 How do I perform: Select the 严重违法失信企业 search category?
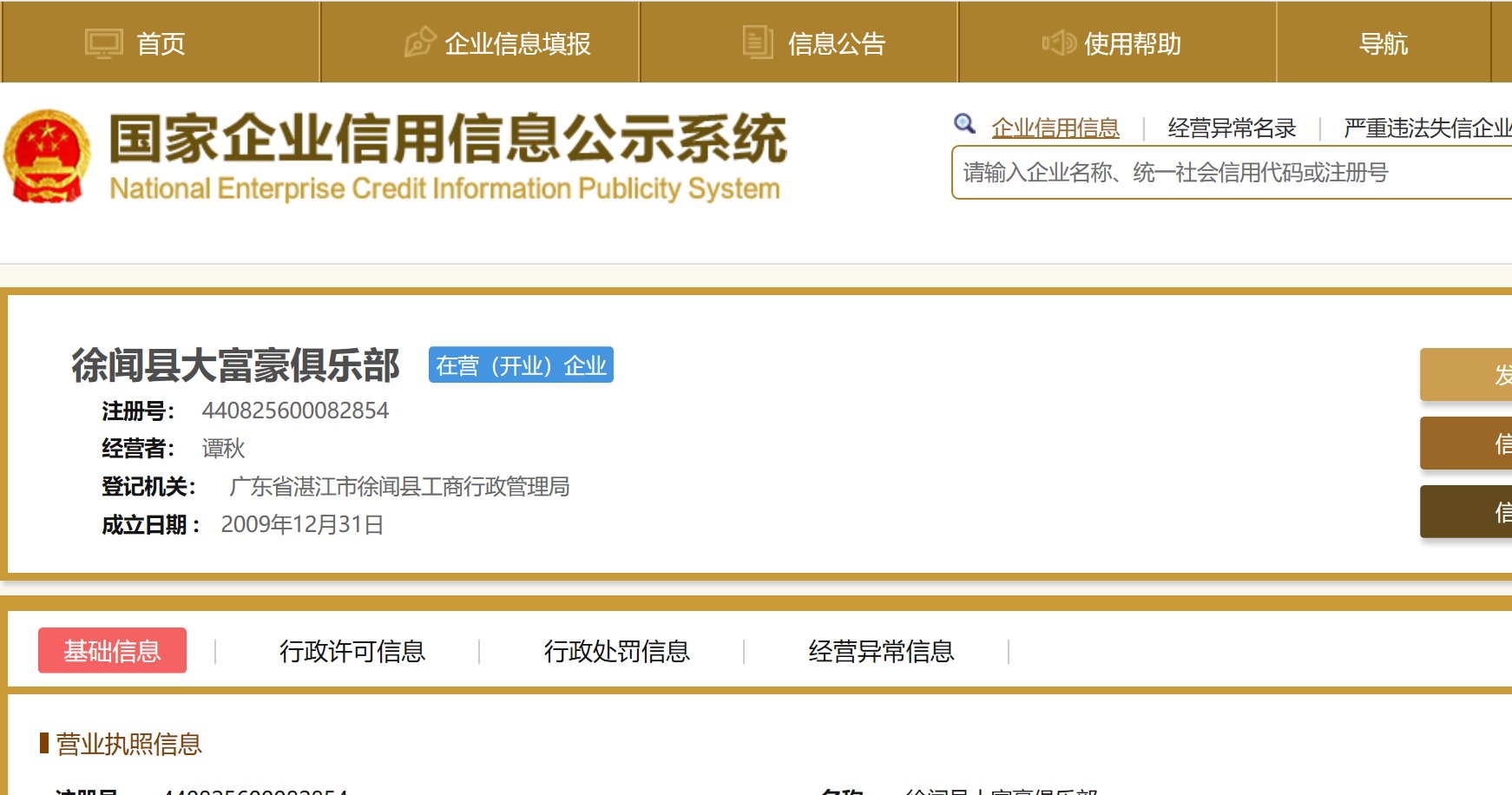[x=1430, y=128]
